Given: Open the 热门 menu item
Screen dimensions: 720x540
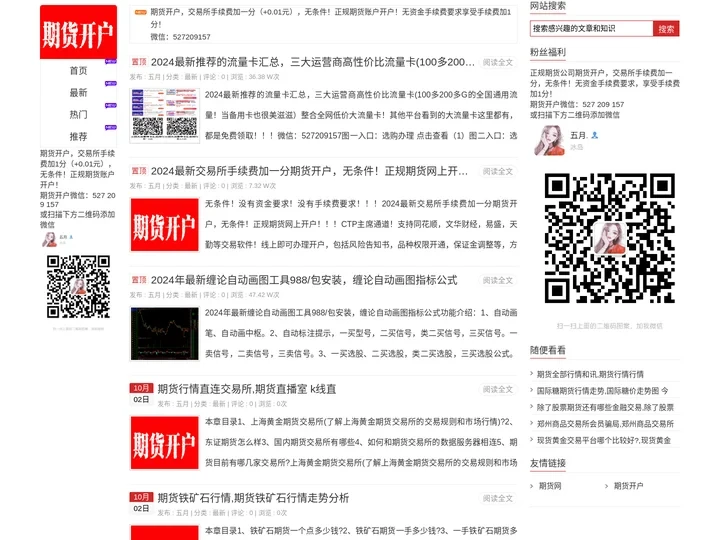Looking at the screenshot, I should [x=78, y=114].
